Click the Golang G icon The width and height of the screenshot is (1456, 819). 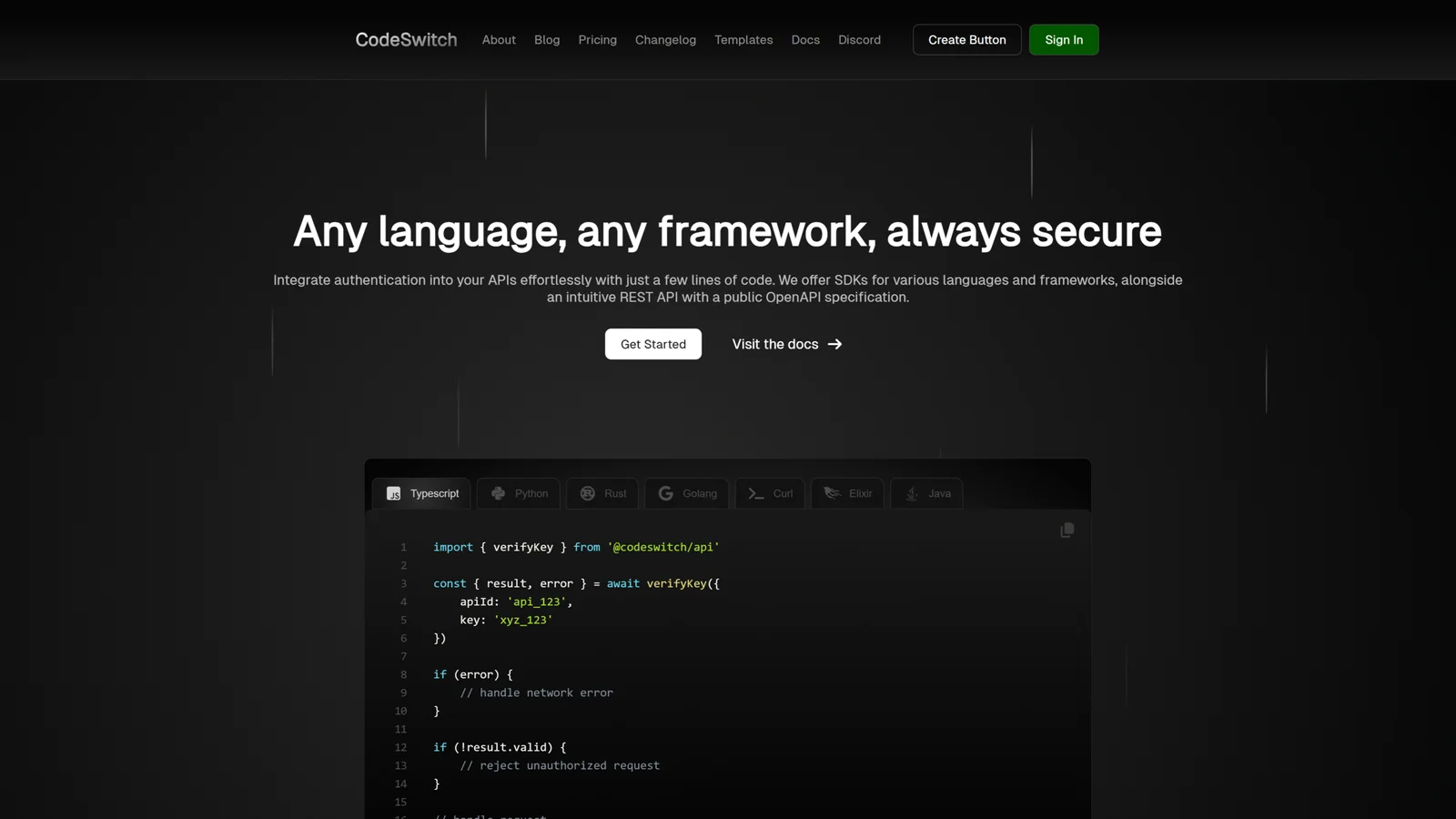pos(666,493)
